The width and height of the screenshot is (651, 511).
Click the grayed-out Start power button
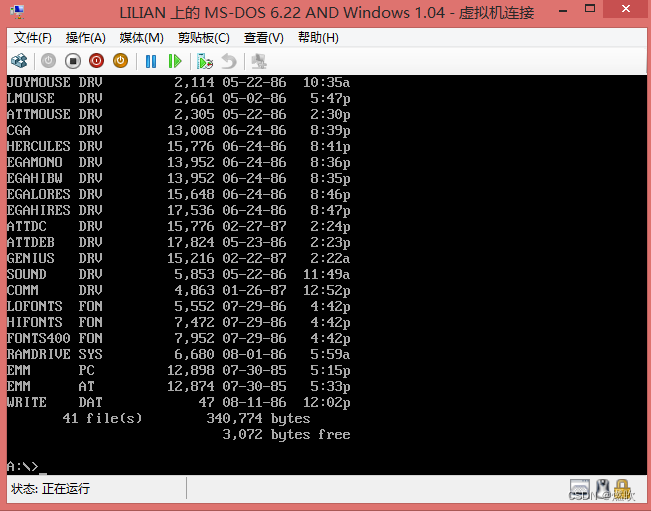[48, 61]
